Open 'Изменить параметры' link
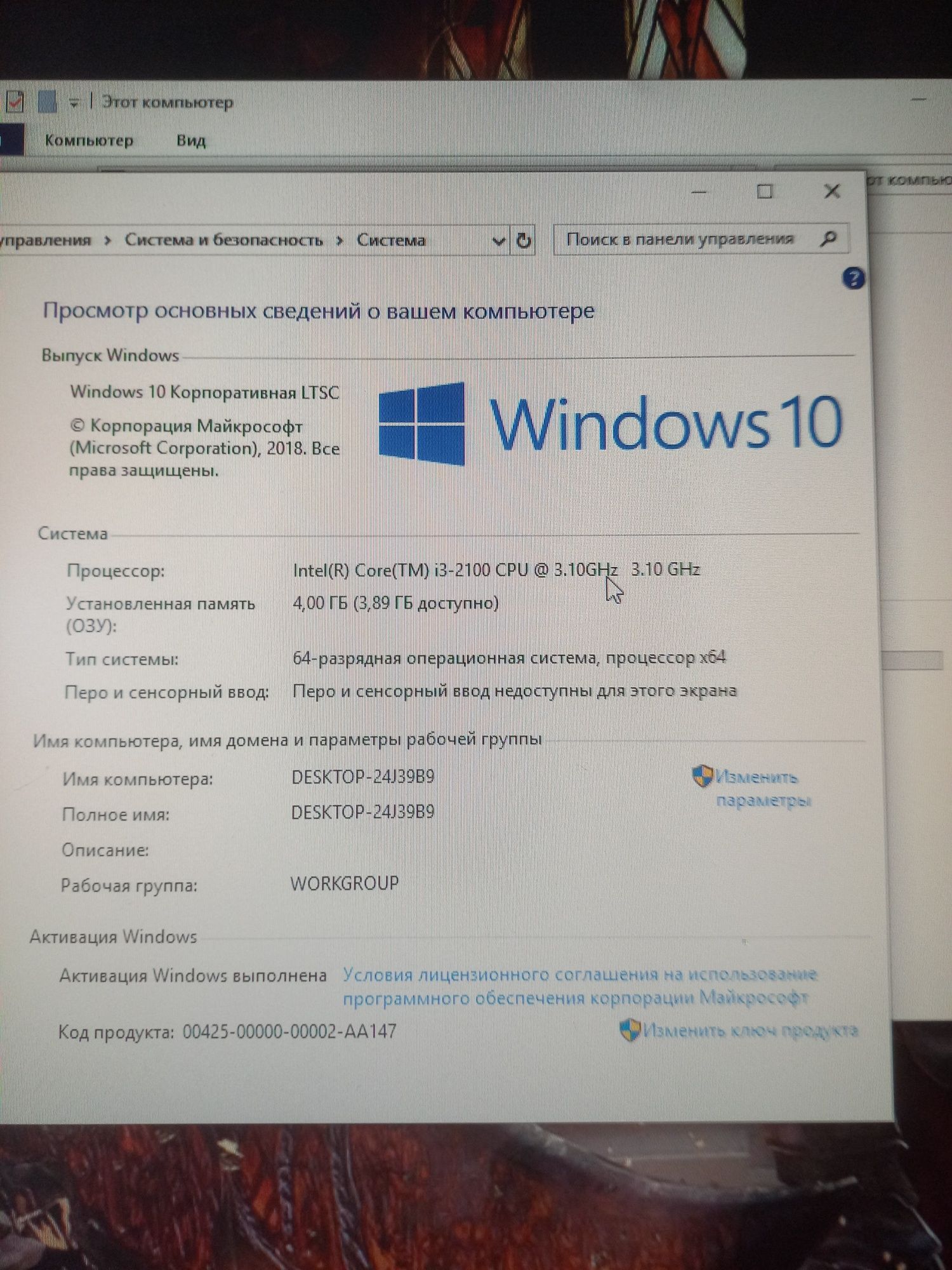Image resolution: width=952 pixels, height=1270 pixels. 763,788
